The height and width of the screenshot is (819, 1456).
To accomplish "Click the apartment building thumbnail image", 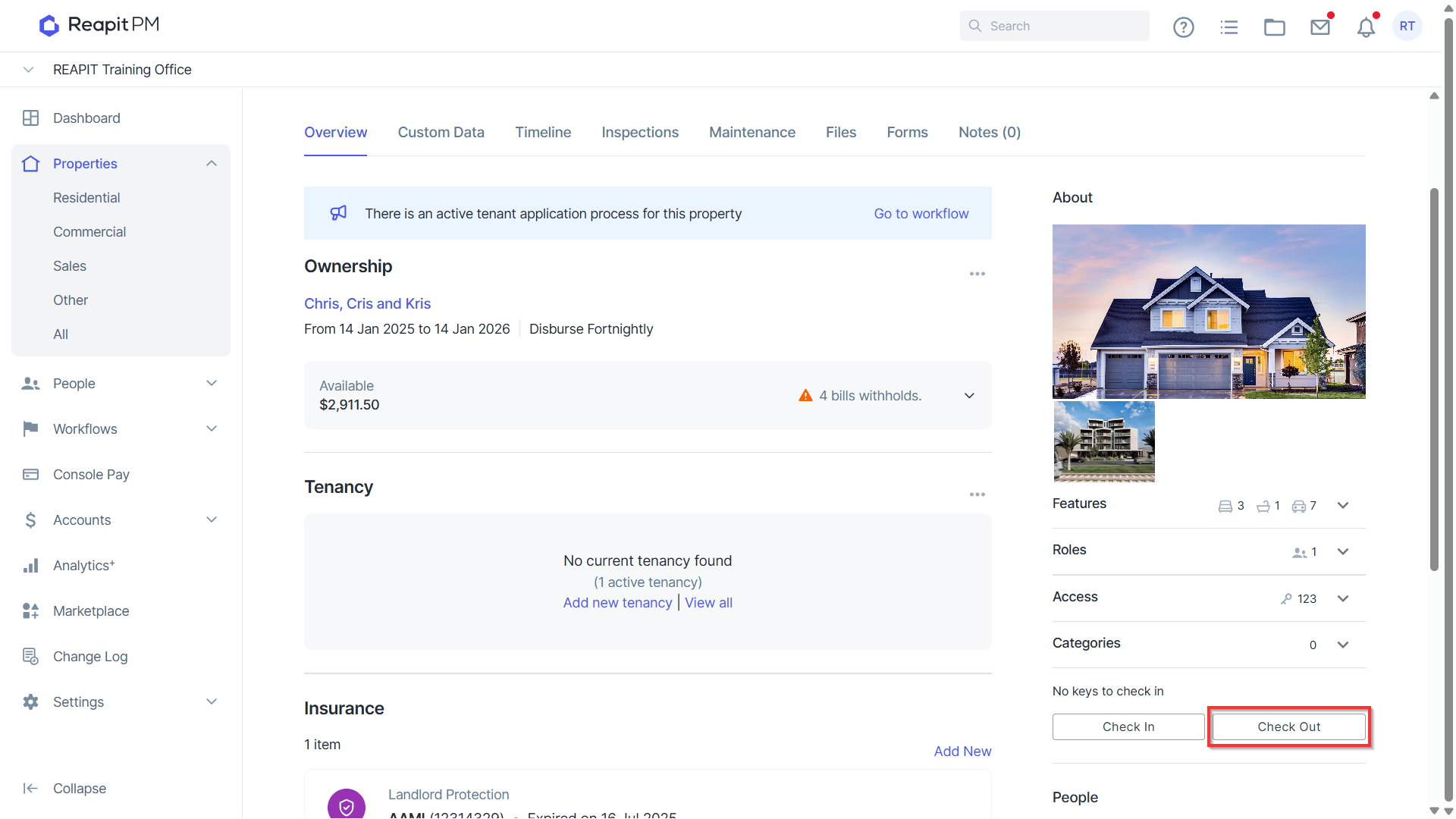I will [1104, 442].
